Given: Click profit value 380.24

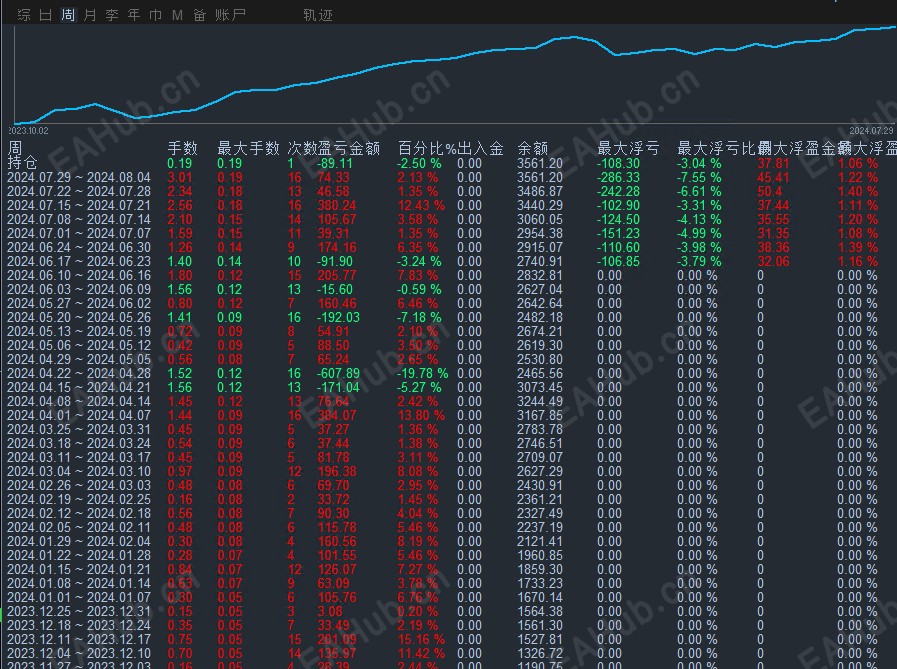Looking at the screenshot, I should [x=337, y=205].
